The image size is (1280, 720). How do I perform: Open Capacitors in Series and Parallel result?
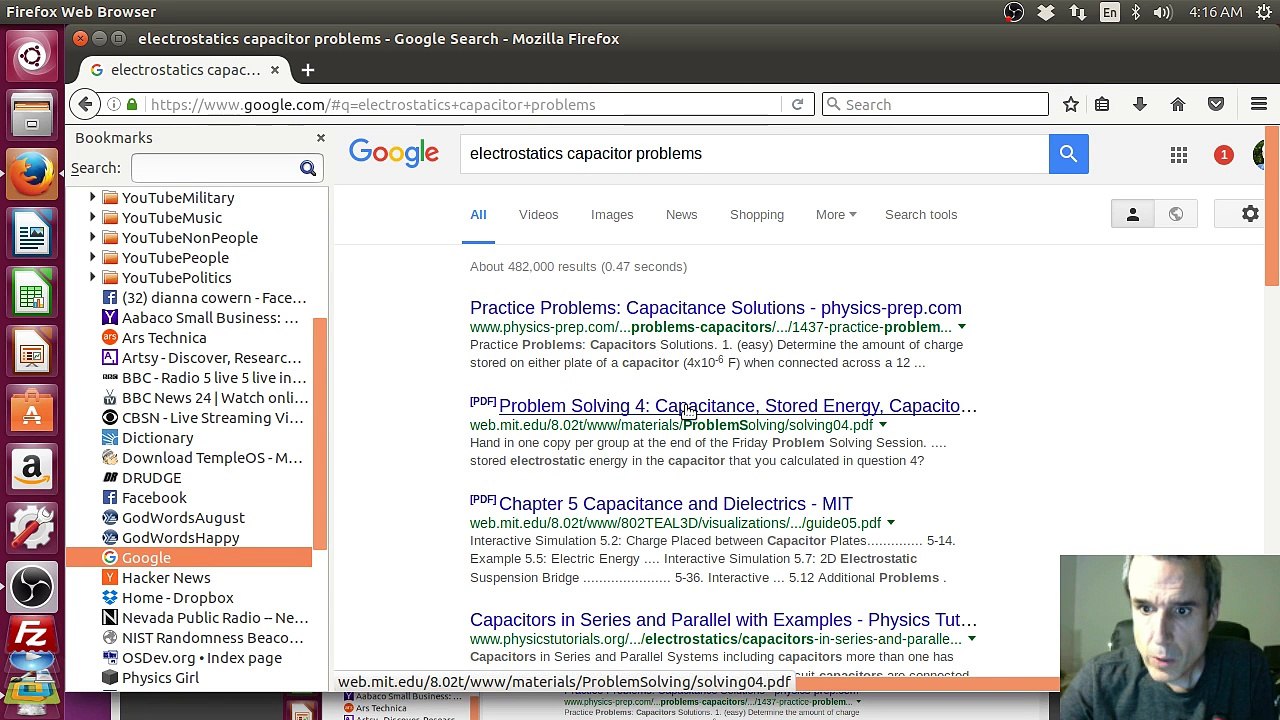pos(723,620)
